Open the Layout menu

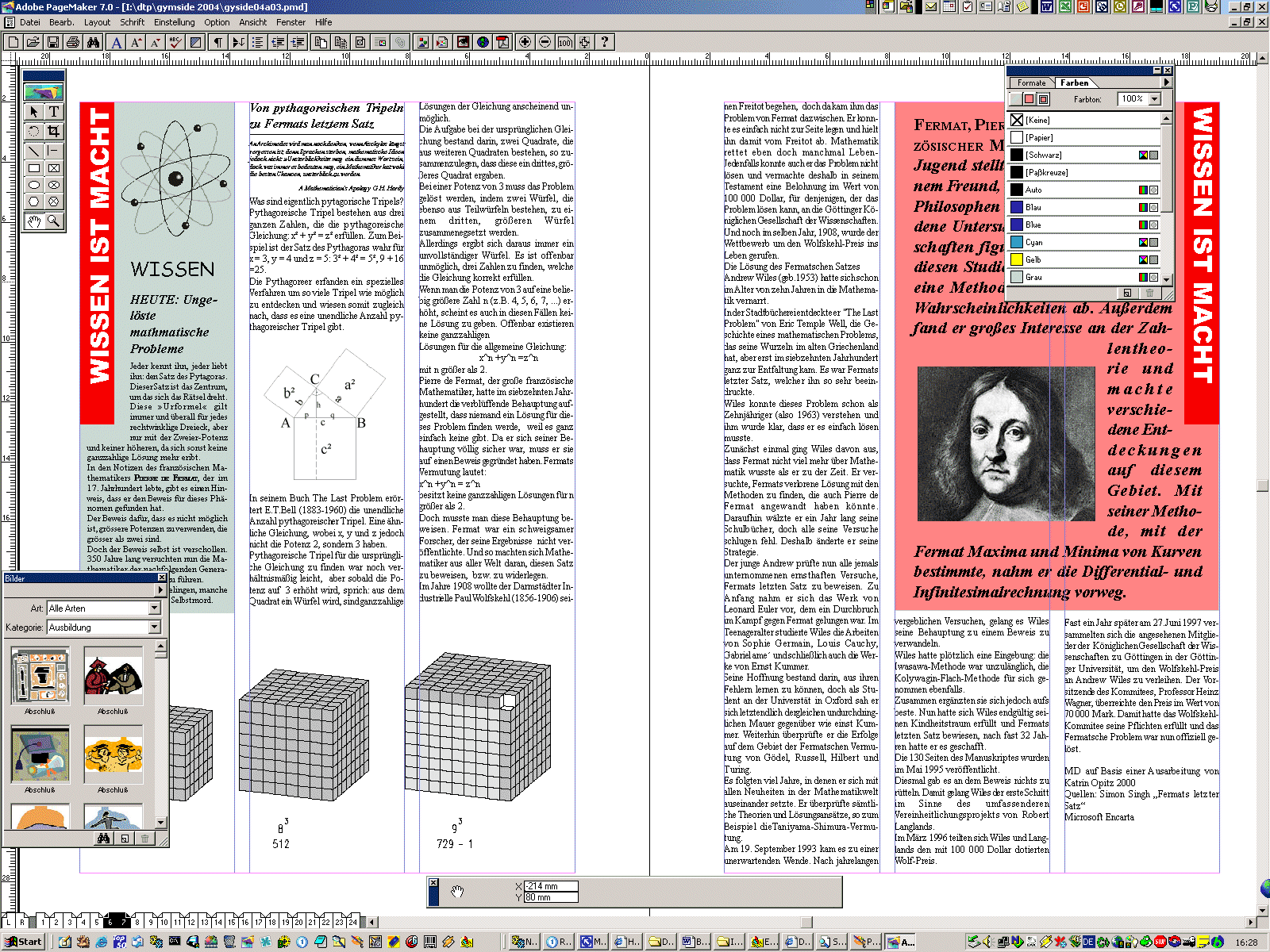[x=97, y=22]
